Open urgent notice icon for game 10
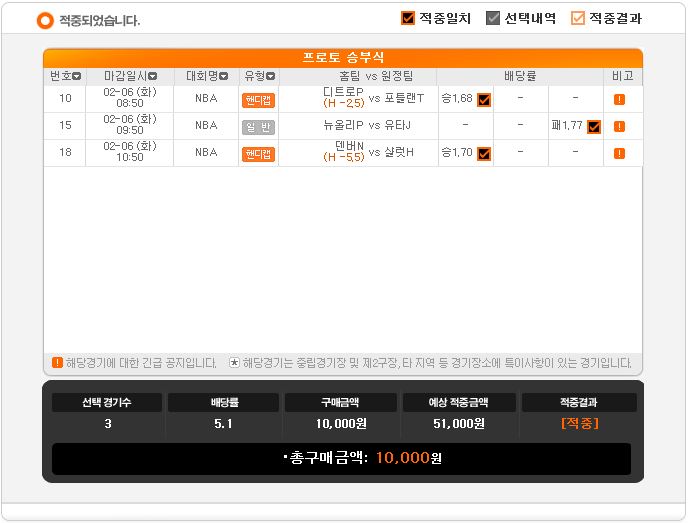 tap(619, 99)
